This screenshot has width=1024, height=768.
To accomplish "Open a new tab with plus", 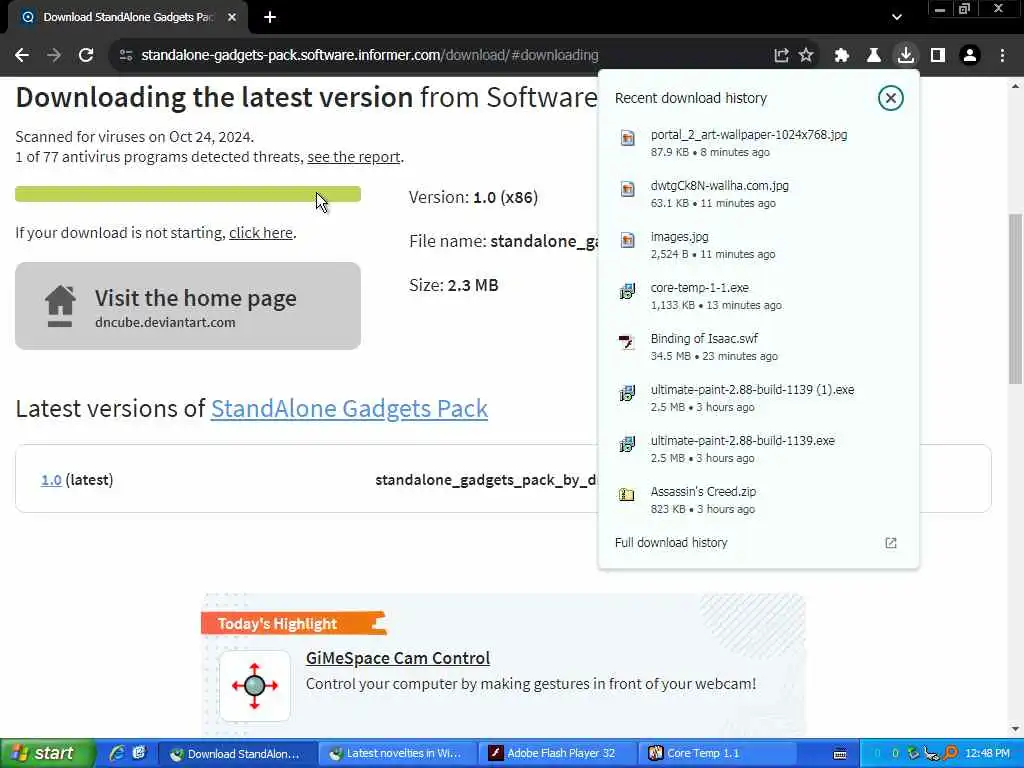I will click(270, 17).
